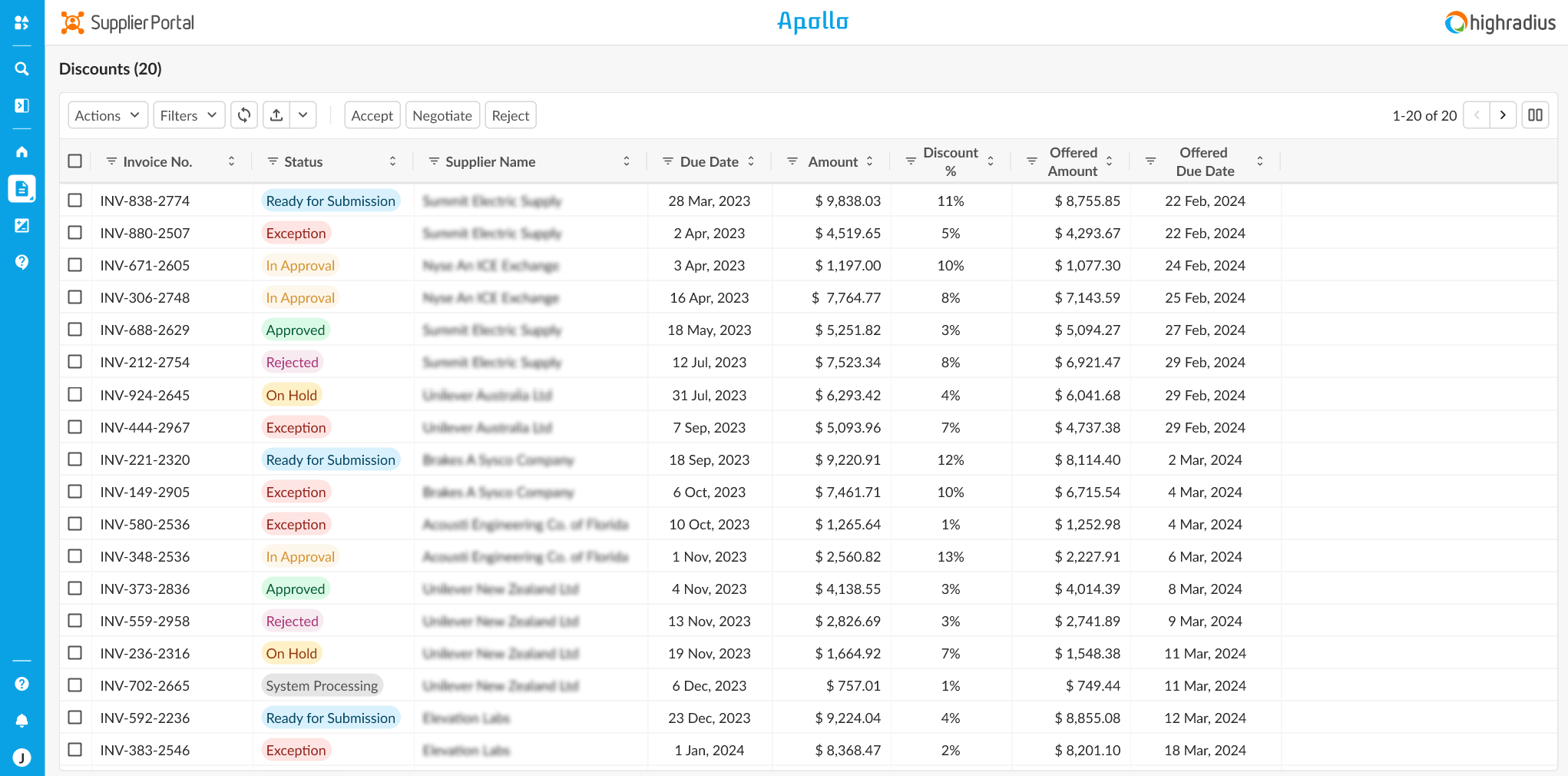
Task: Sort by Offered Amount arrows
Action: [1109, 161]
